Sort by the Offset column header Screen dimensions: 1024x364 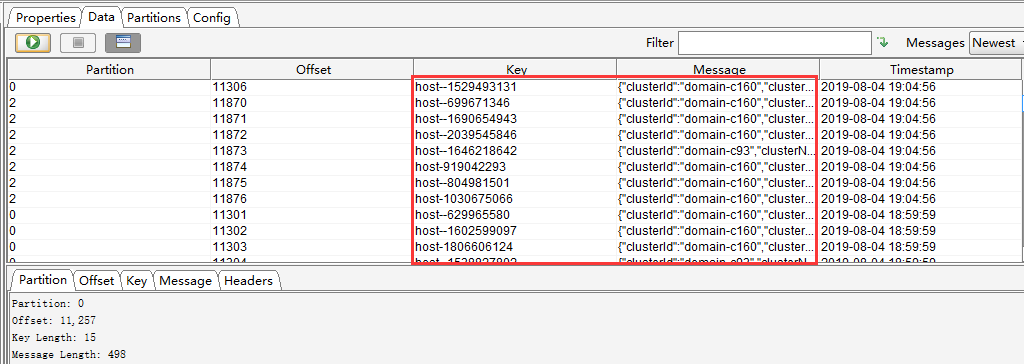[x=313, y=69]
